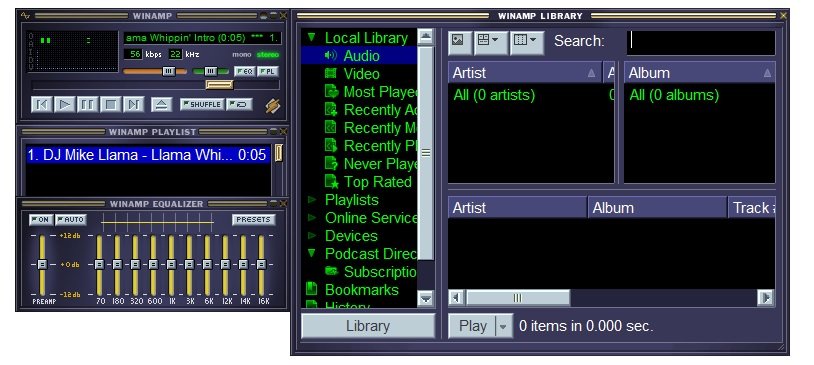The width and height of the screenshot is (814, 365).
Task: Pause the song with Pause button
Action: click(x=87, y=105)
